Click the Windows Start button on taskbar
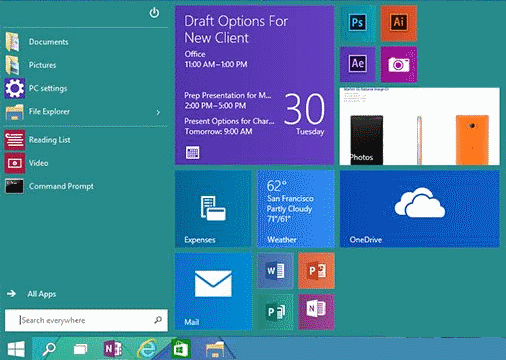Viewport: 506px width, 360px height. pos(16,349)
